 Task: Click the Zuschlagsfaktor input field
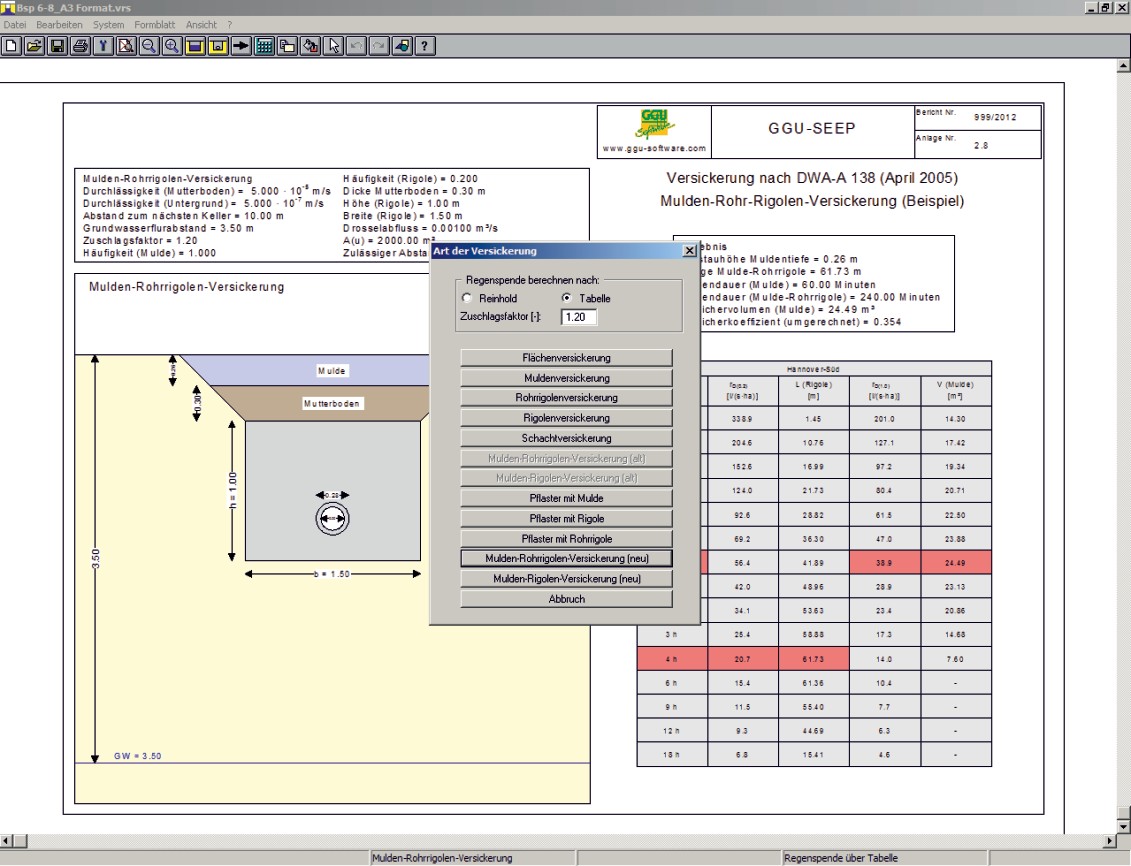coord(578,317)
